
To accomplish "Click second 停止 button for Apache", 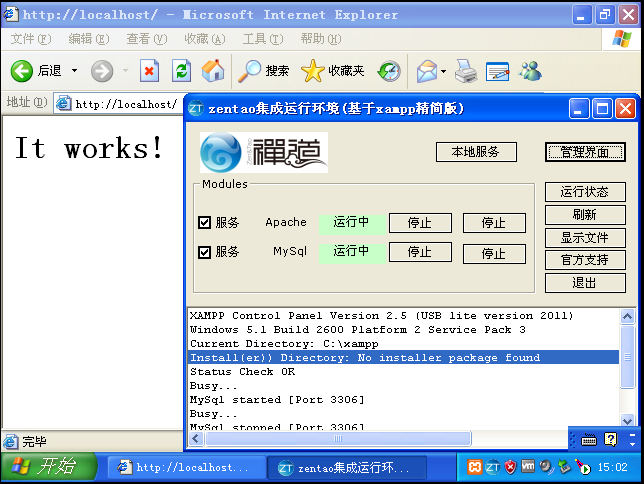I will [x=494, y=223].
